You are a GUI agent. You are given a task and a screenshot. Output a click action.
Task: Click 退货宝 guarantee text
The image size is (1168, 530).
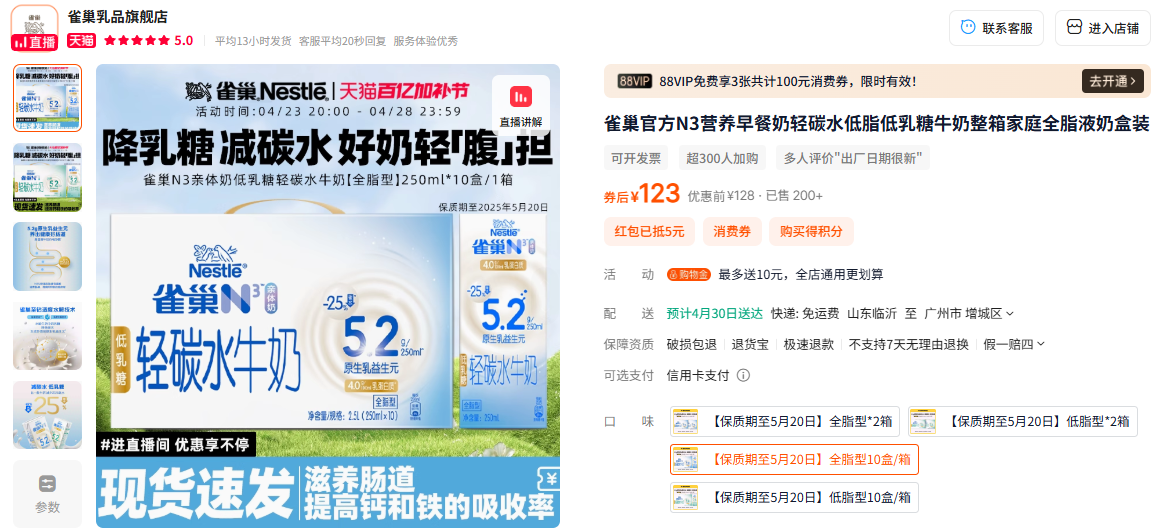[750, 344]
